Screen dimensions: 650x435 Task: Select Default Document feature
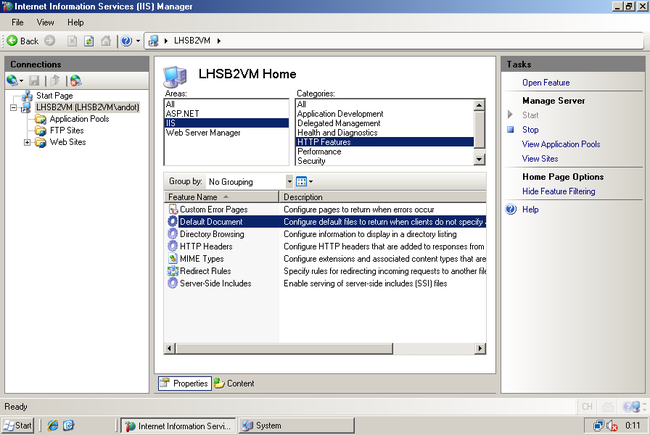[x=211, y=222]
